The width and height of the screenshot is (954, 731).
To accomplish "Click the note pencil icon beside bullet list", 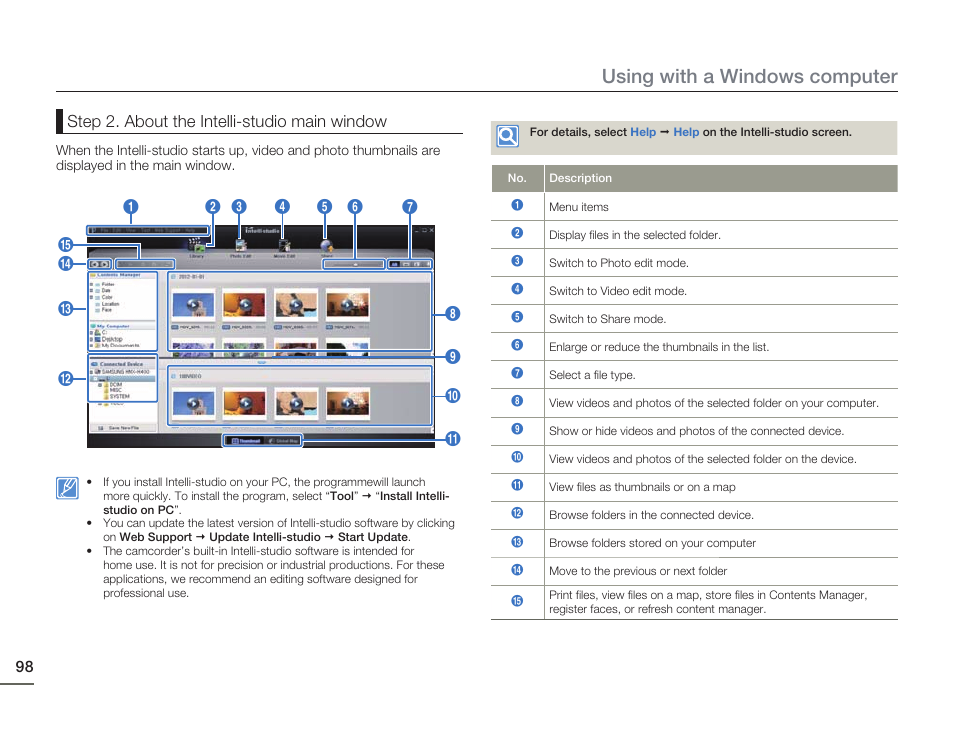I will point(68,488).
